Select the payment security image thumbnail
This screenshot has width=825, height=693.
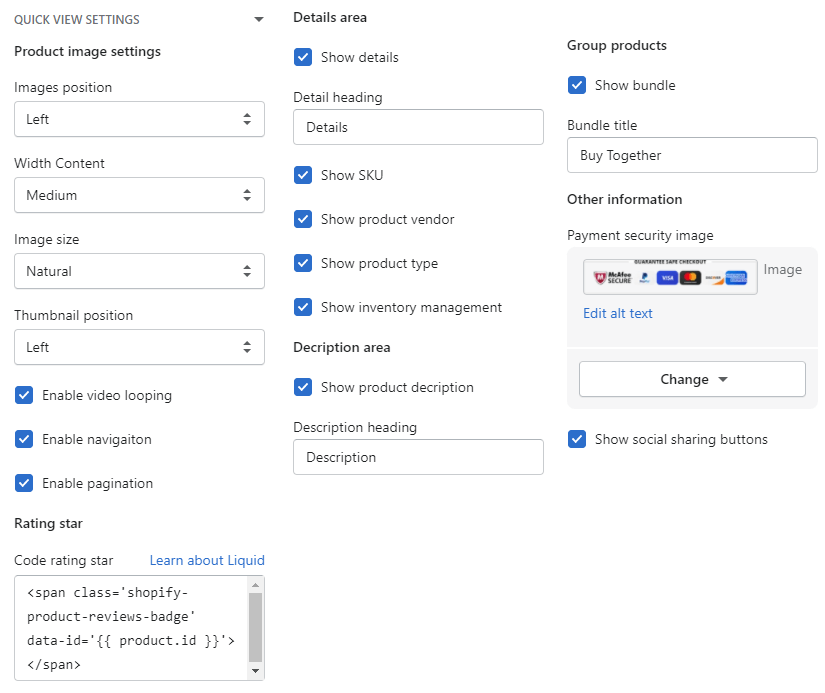click(x=670, y=277)
